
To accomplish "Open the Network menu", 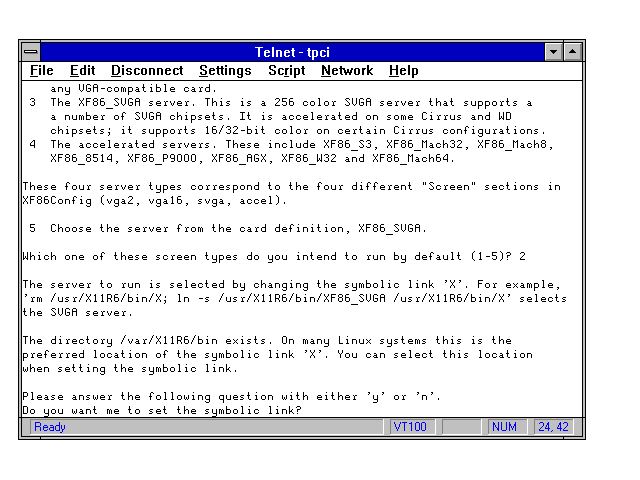I will (x=346, y=71).
